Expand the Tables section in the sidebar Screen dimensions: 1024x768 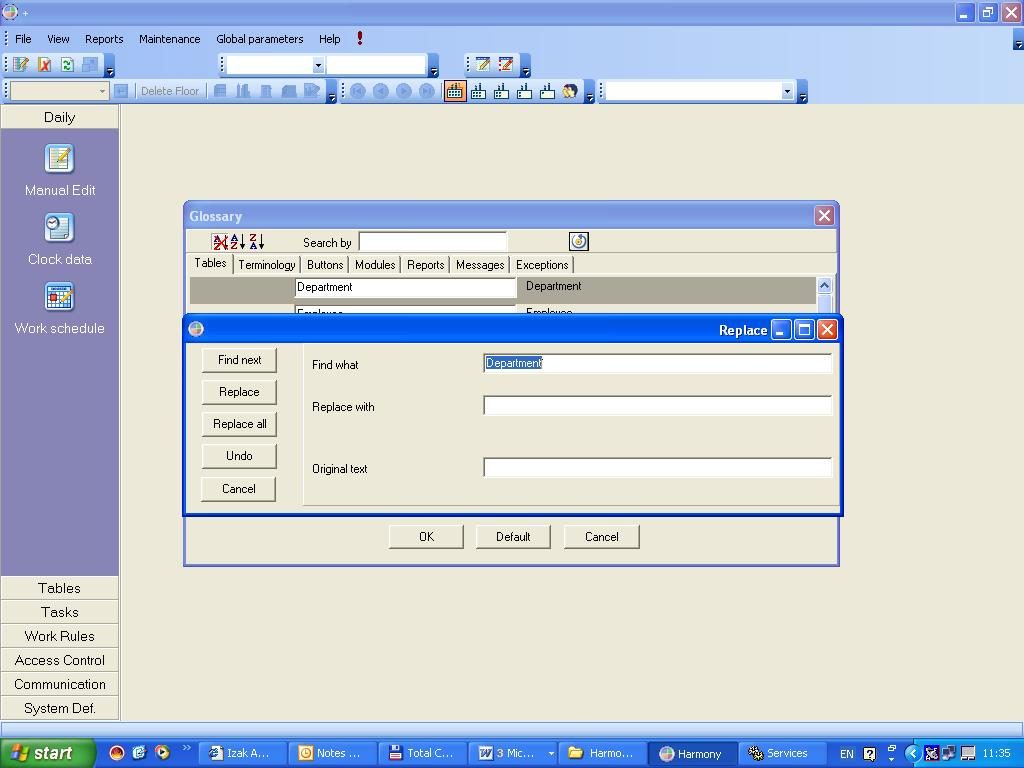pyautogui.click(x=59, y=588)
